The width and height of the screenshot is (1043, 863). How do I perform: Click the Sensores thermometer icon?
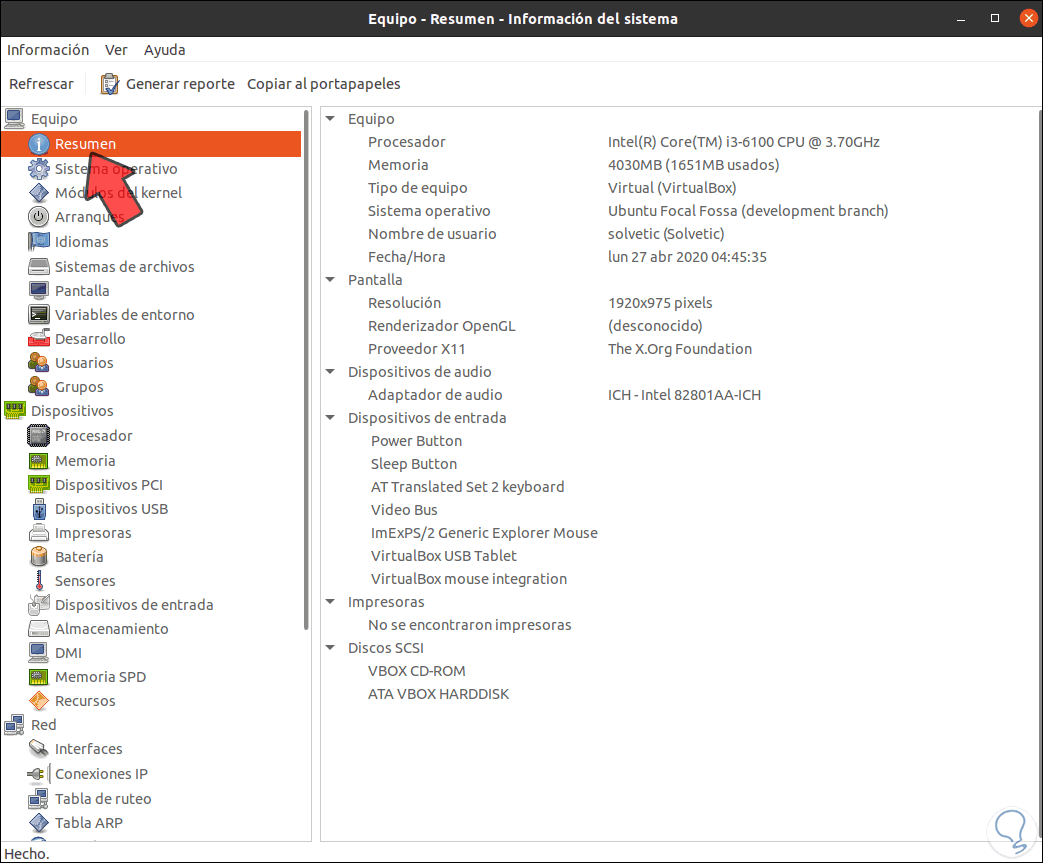pyautogui.click(x=39, y=581)
